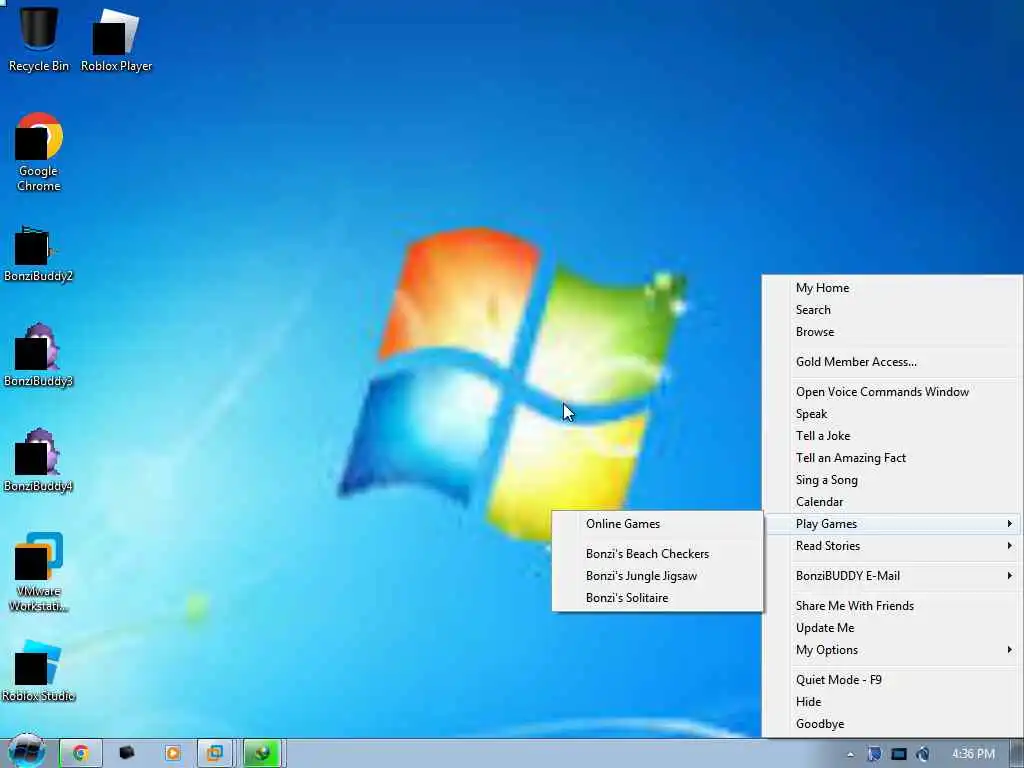This screenshot has width=1024, height=768.
Task: Expand the My Options submenu arrow
Action: tap(1010, 650)
